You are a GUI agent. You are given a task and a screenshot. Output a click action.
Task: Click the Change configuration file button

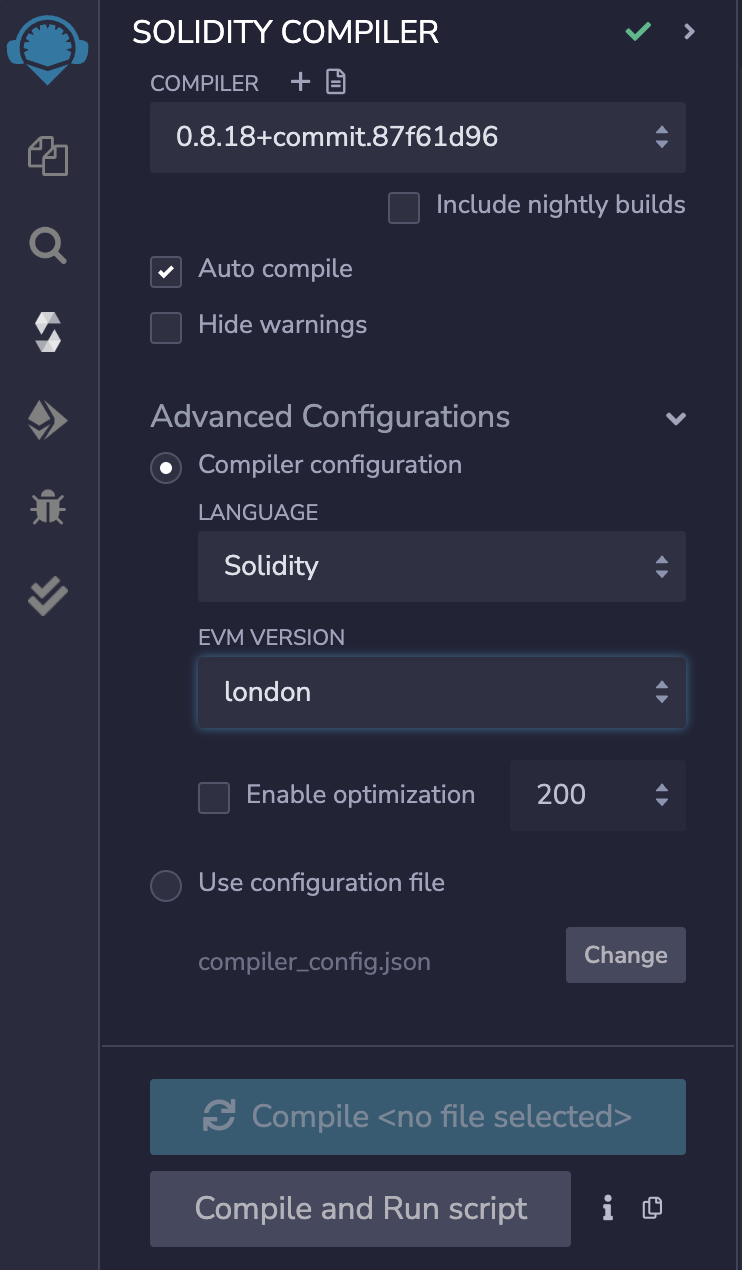(x=625, y=955)
